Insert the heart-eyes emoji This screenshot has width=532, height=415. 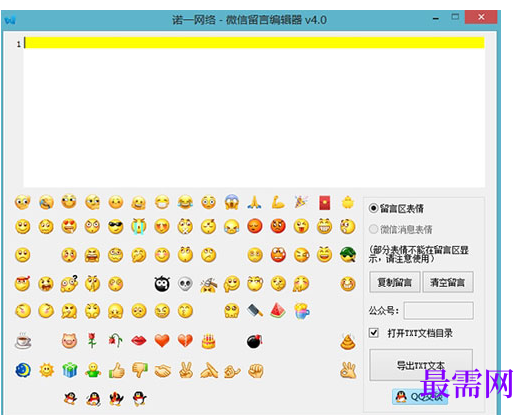tap(69, 226)
